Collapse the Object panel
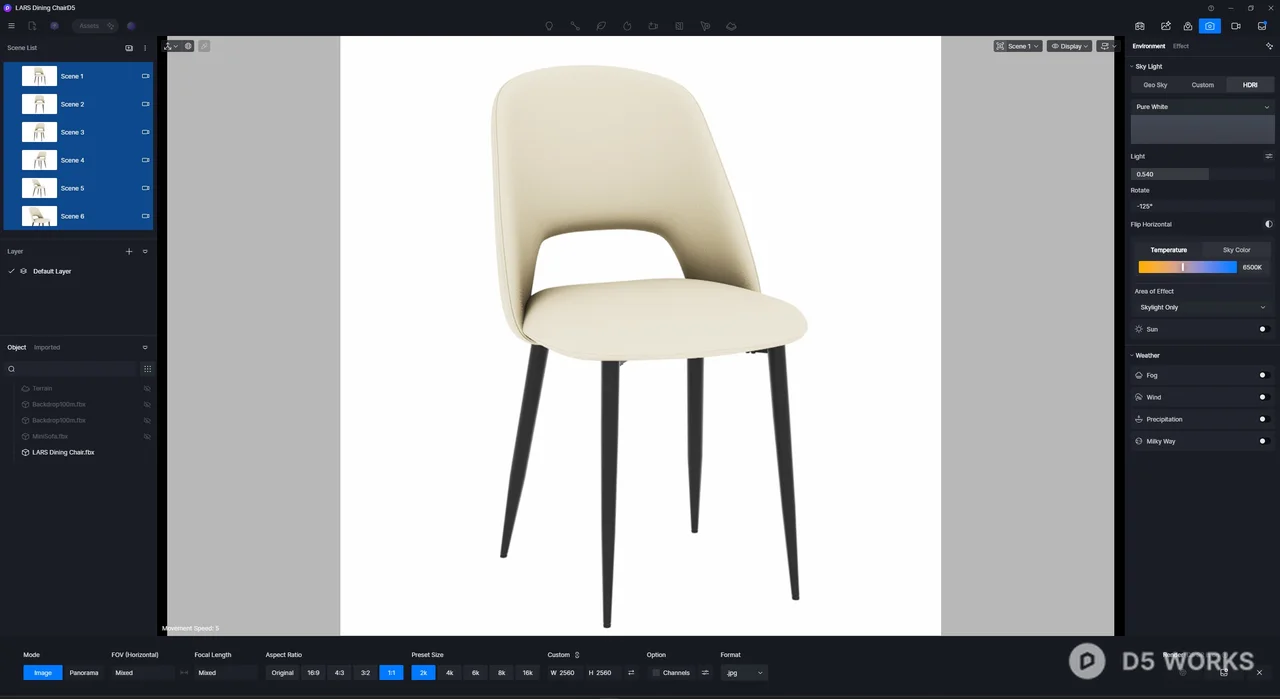 coord(145,348)
